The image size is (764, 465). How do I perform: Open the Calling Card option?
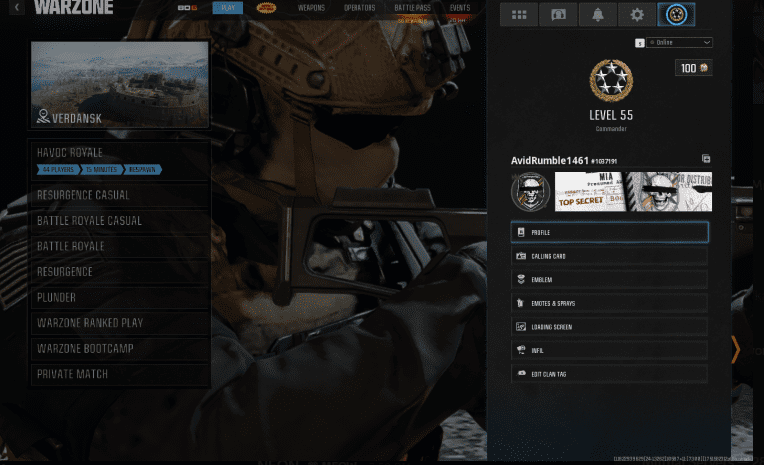[x=610, y=256]
